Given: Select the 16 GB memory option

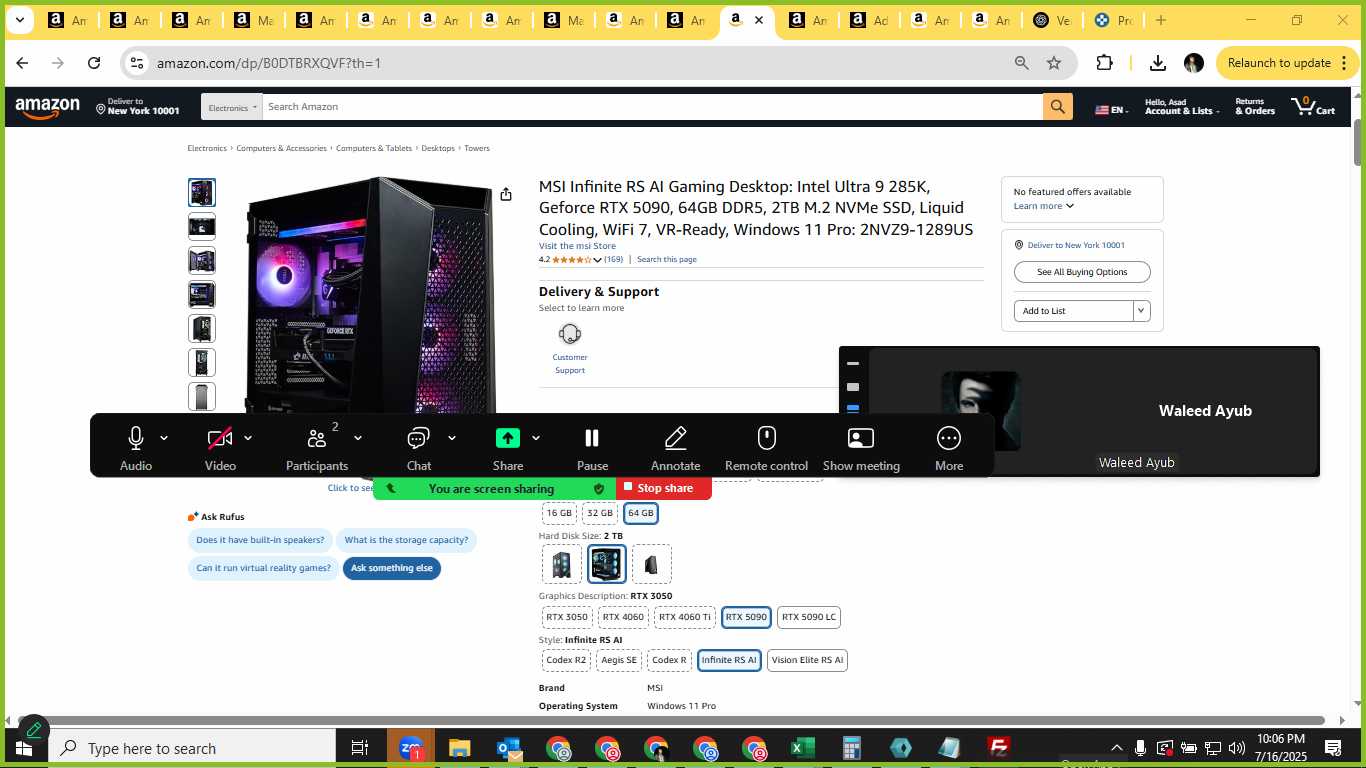Looking at the screenshot, I should point(559,513).
